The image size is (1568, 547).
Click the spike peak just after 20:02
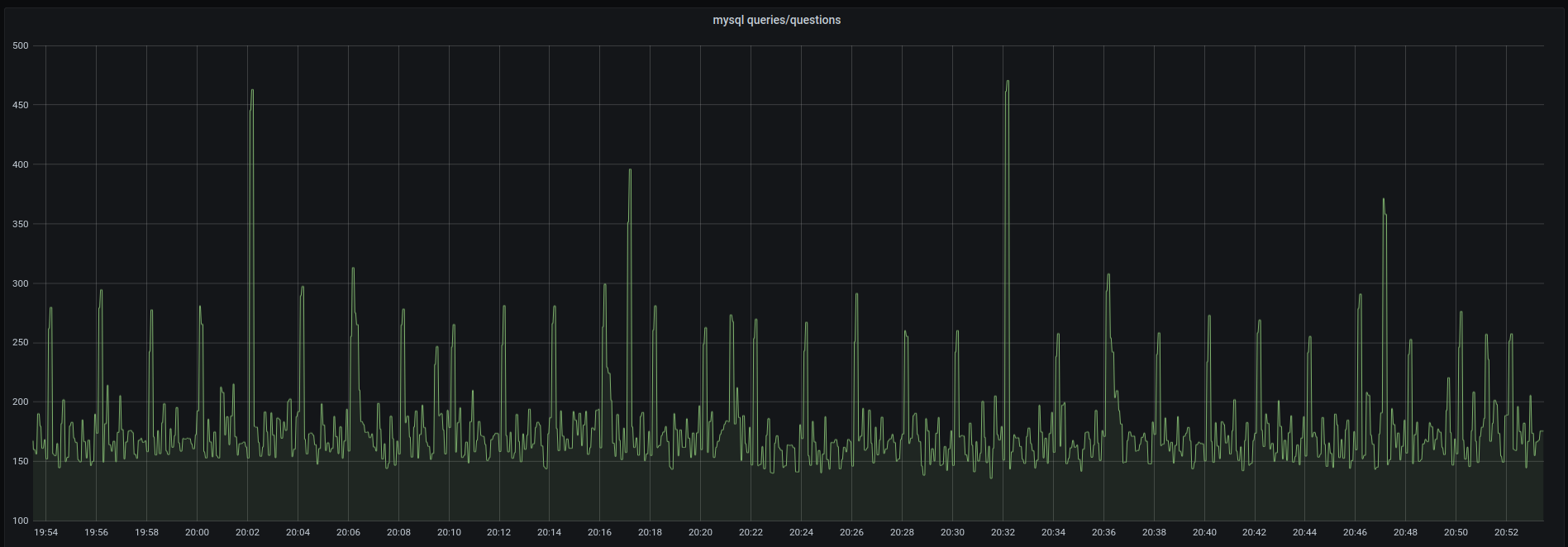(x=252, y=91)
